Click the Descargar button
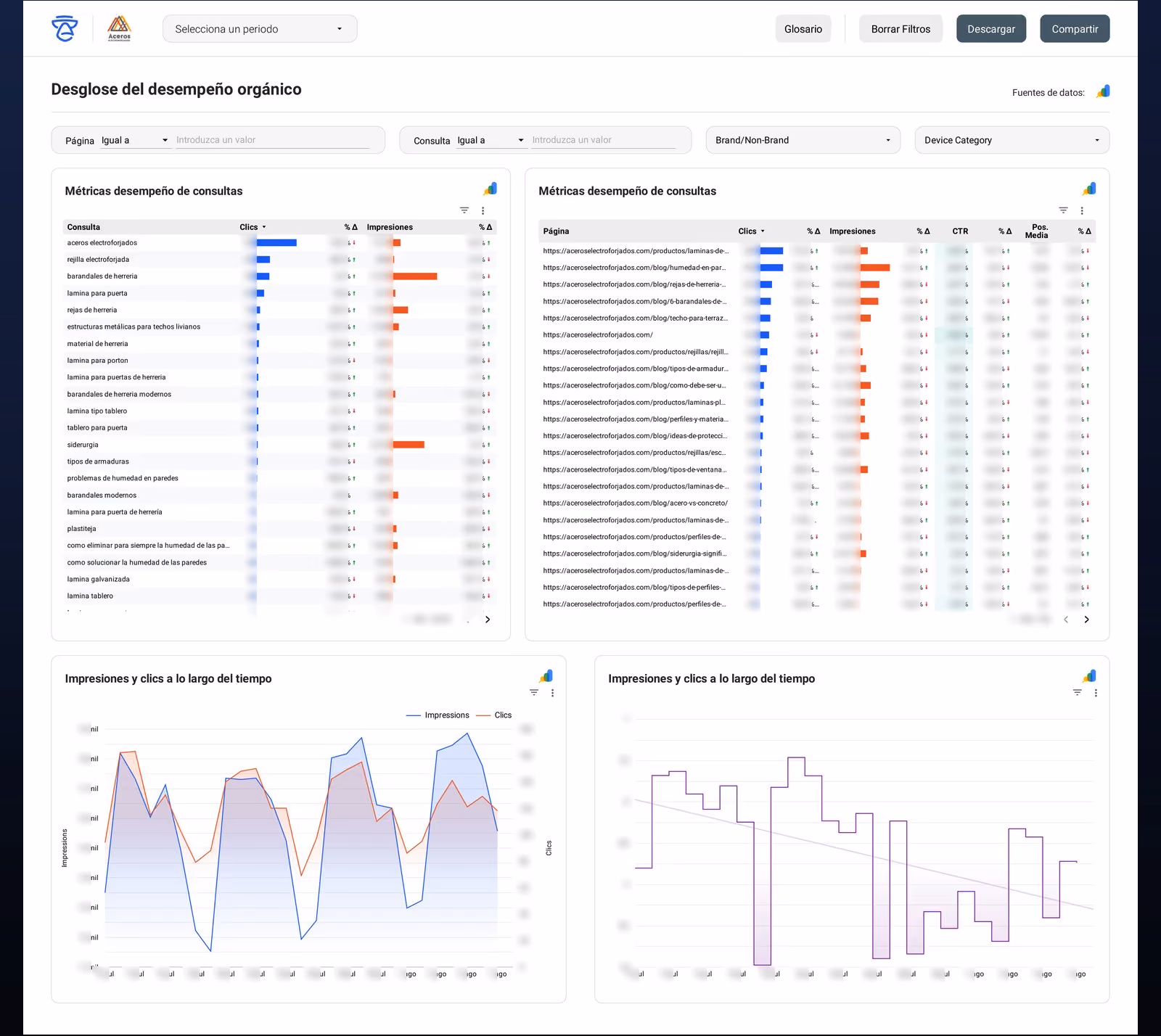 (991, 29)
